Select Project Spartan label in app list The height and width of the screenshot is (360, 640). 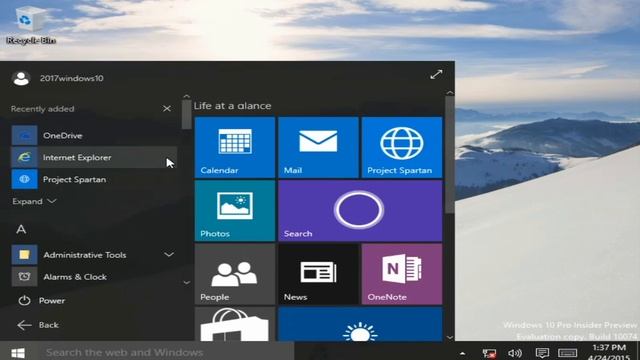click(x=74, y=180)
